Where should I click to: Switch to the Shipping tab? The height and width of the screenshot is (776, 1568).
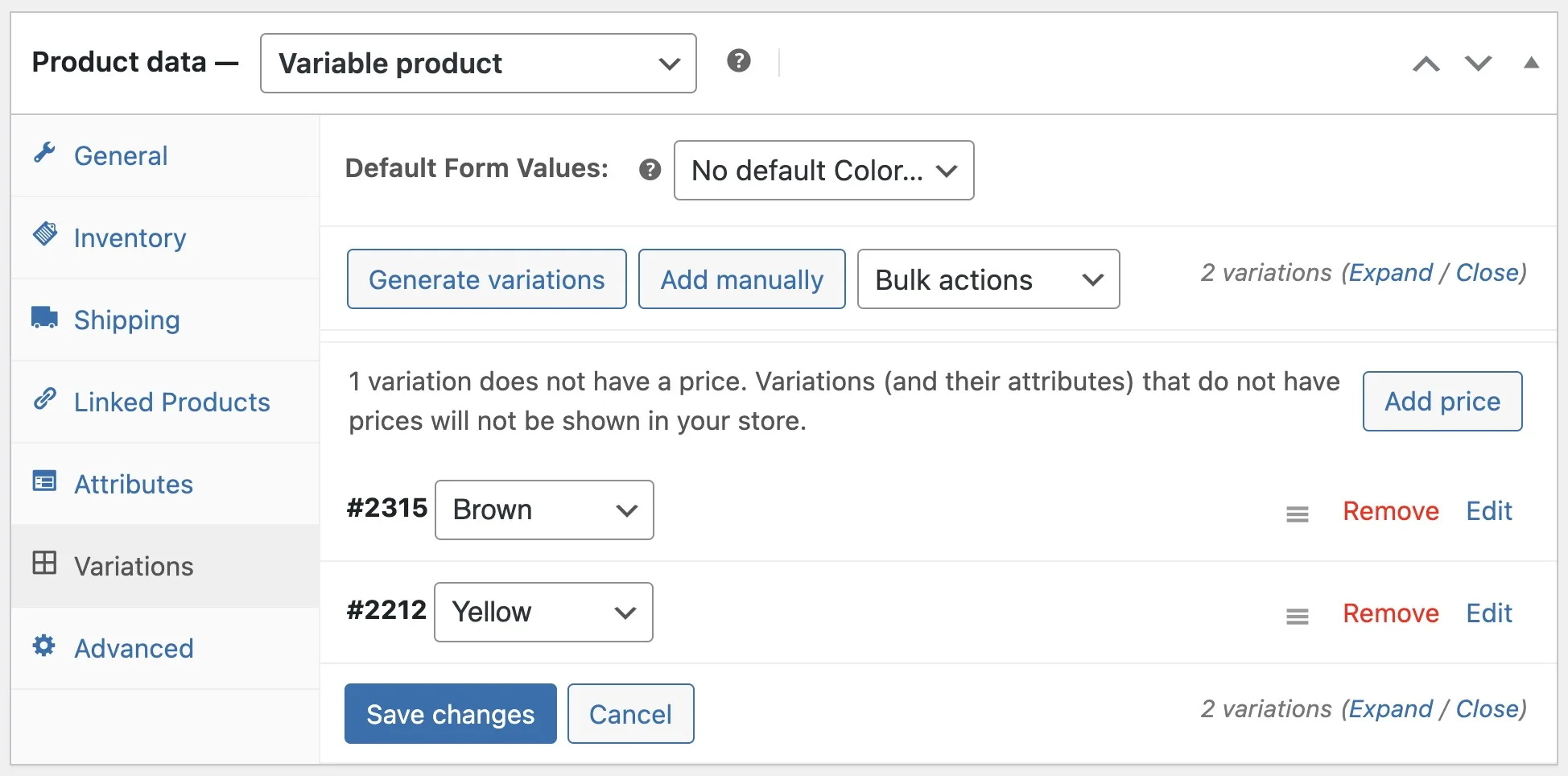point(165,320)
